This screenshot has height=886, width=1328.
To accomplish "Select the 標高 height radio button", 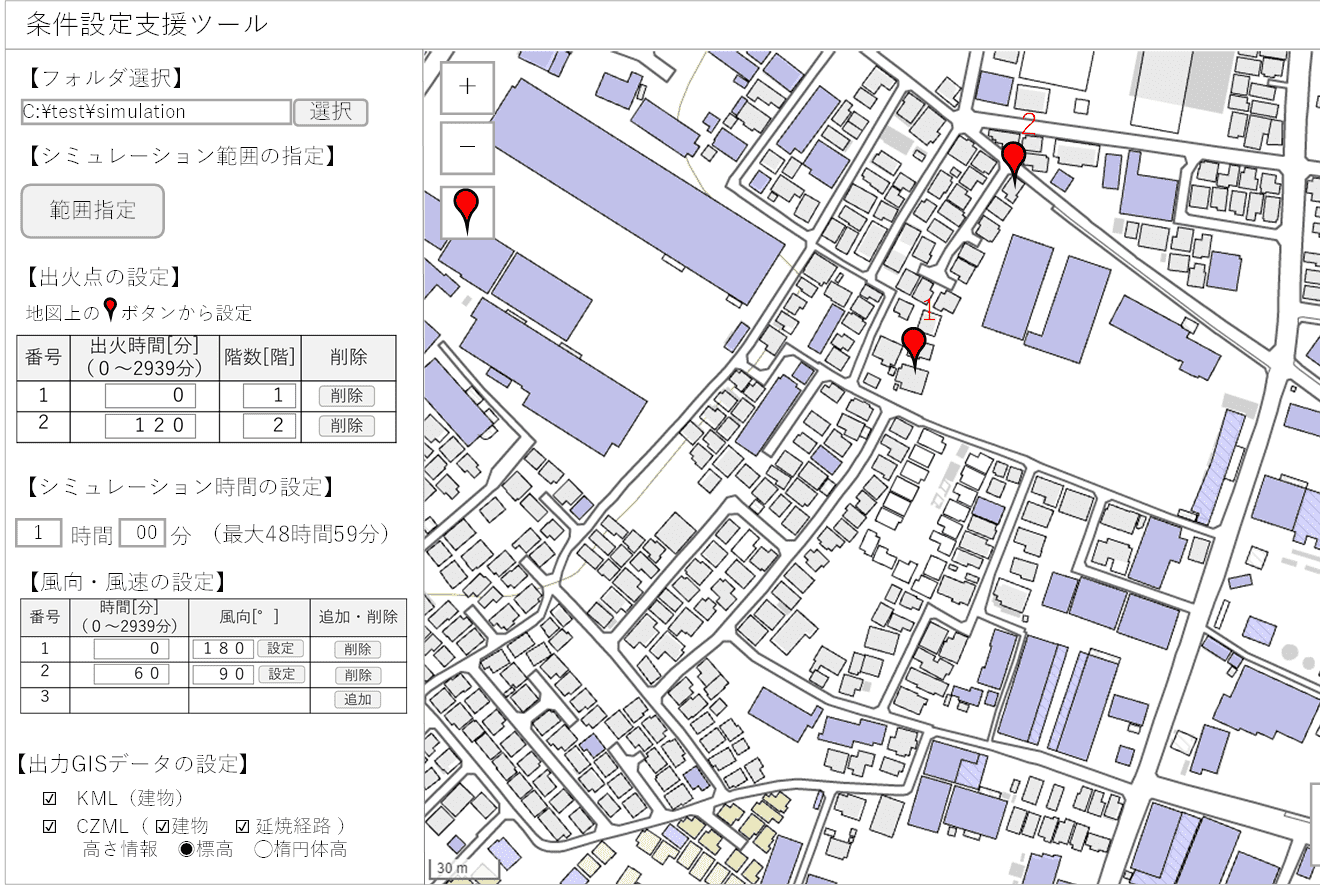I will (186, 850).
